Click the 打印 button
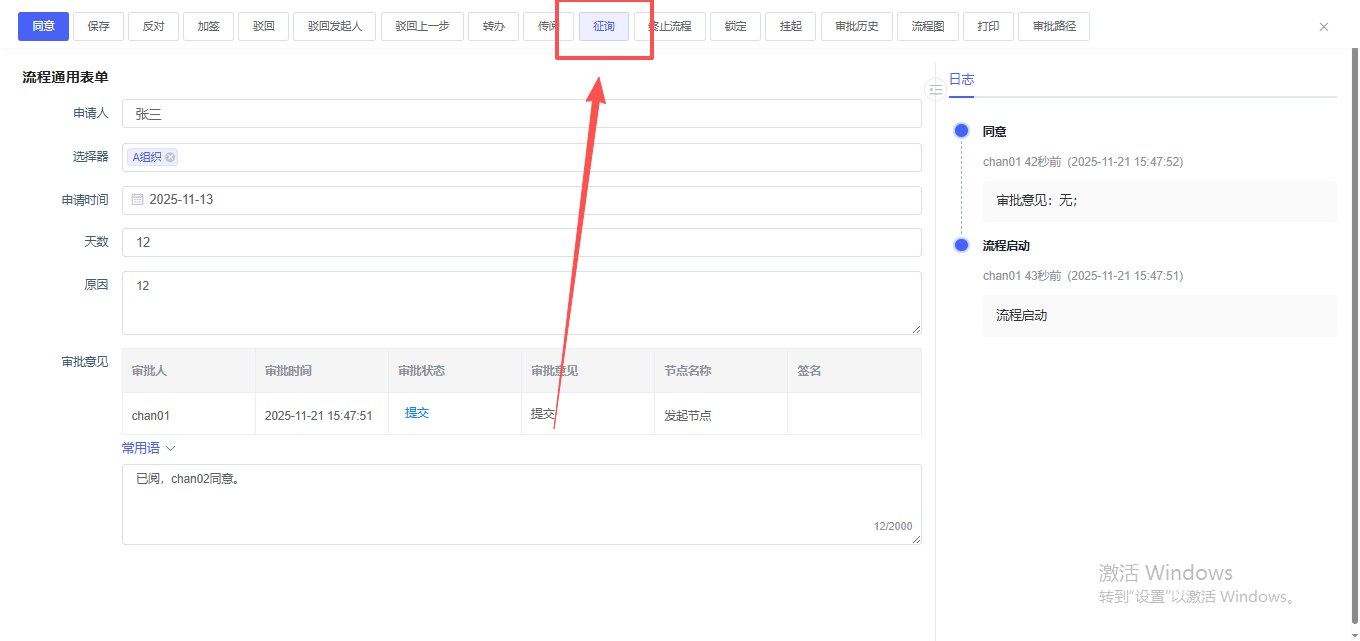Image resolution: width=1360 pixels, height=641 pixels. click(988, 26)
